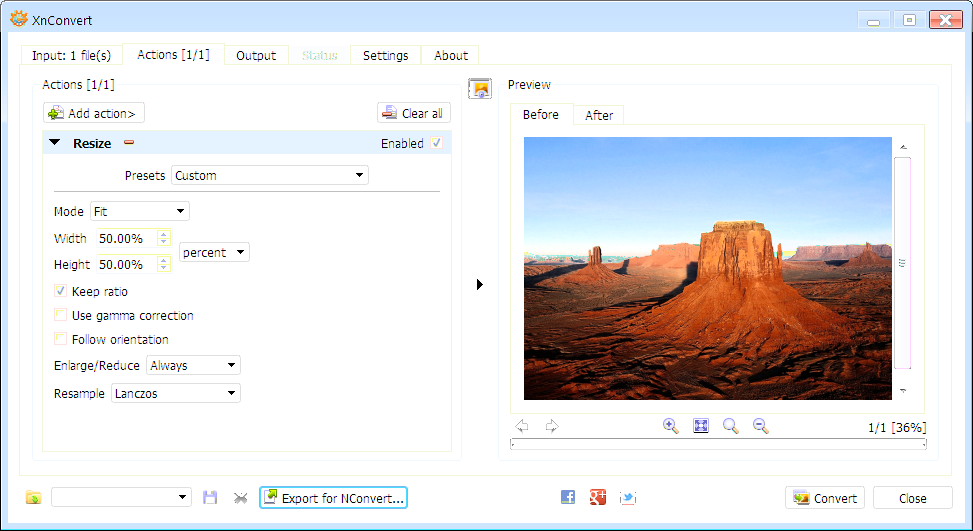Open the Presets Custom dropdown

pyautogui.click(x=270, y=176)
